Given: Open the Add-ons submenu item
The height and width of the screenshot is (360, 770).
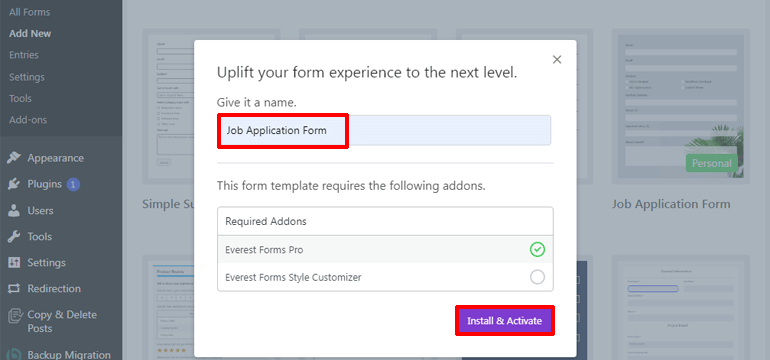Looking at the screenshot, I should pyautogui.click(x=28, y=120).
